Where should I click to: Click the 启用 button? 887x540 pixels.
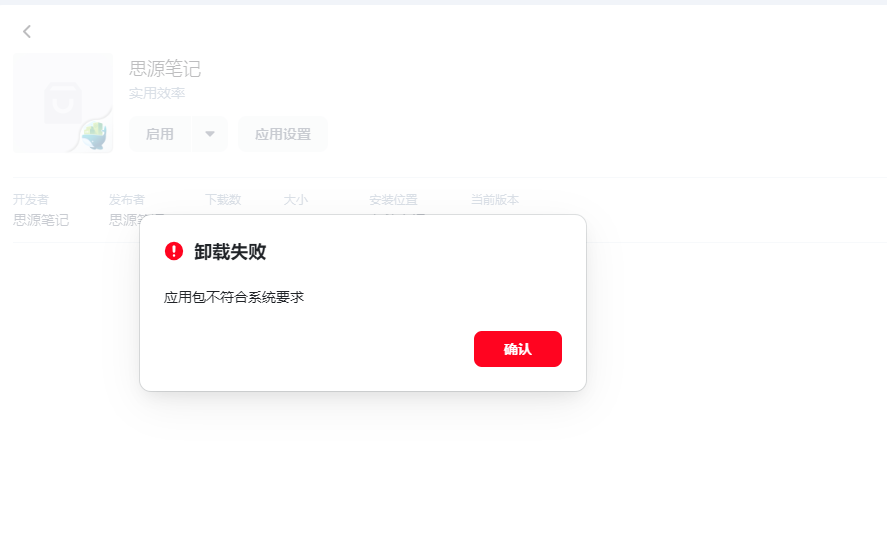click(x=160, y=134)
